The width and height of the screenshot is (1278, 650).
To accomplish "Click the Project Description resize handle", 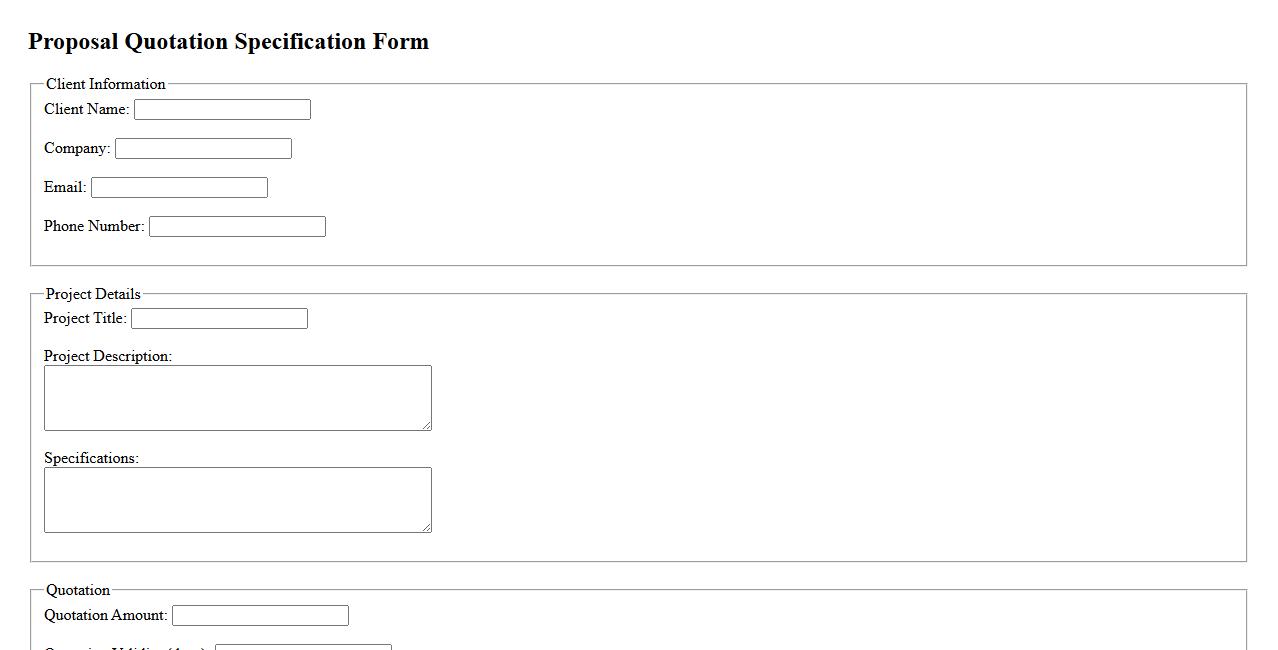I will click(x=427, y=426).
